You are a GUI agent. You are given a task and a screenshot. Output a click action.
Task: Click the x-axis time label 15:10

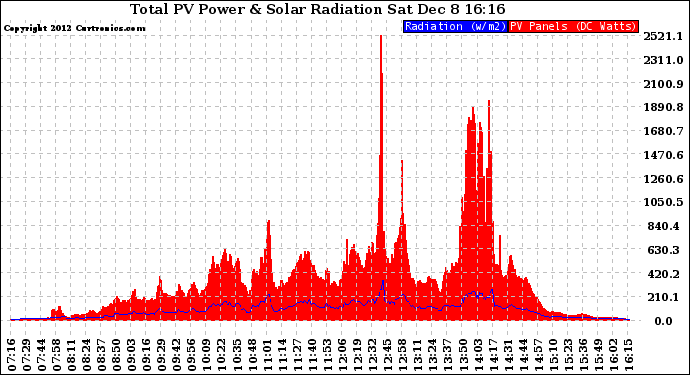(553, 354)
